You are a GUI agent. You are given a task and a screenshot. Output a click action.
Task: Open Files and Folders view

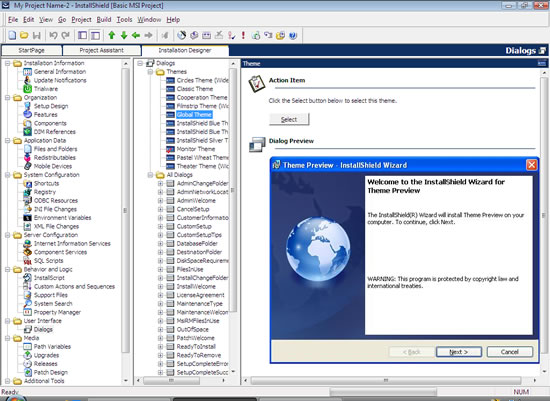tap(55, 149)
